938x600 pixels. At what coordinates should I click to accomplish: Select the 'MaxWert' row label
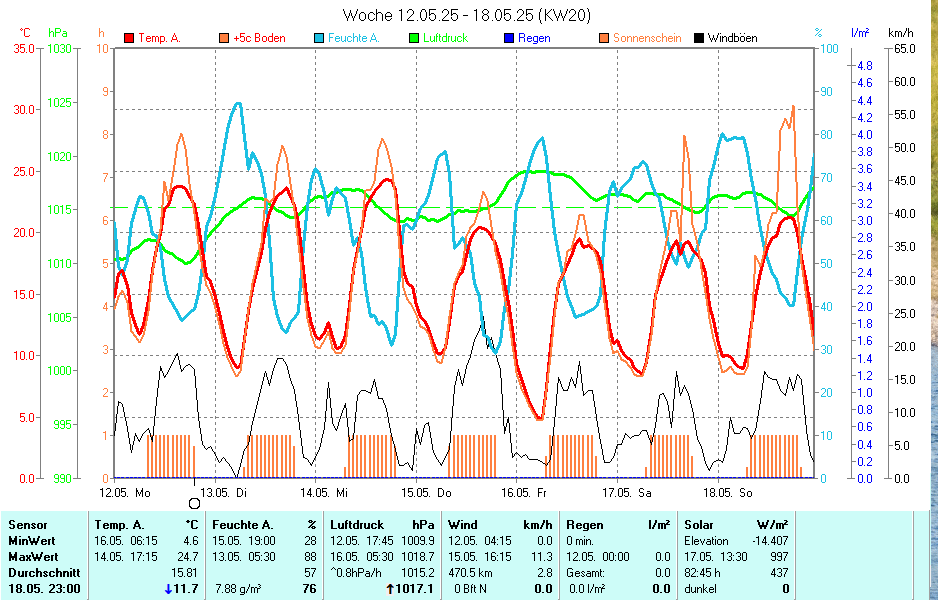(33, 557)
